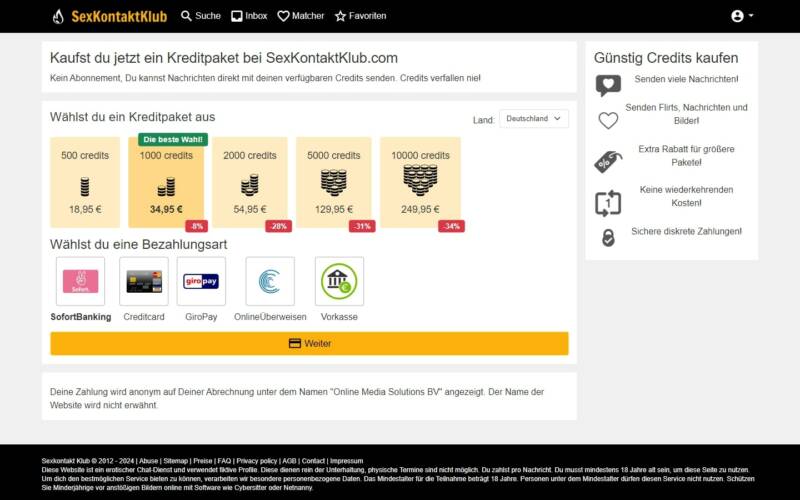The image size is (800, 500).
Task: Open the AGB footer link
Action: [289, 461]
